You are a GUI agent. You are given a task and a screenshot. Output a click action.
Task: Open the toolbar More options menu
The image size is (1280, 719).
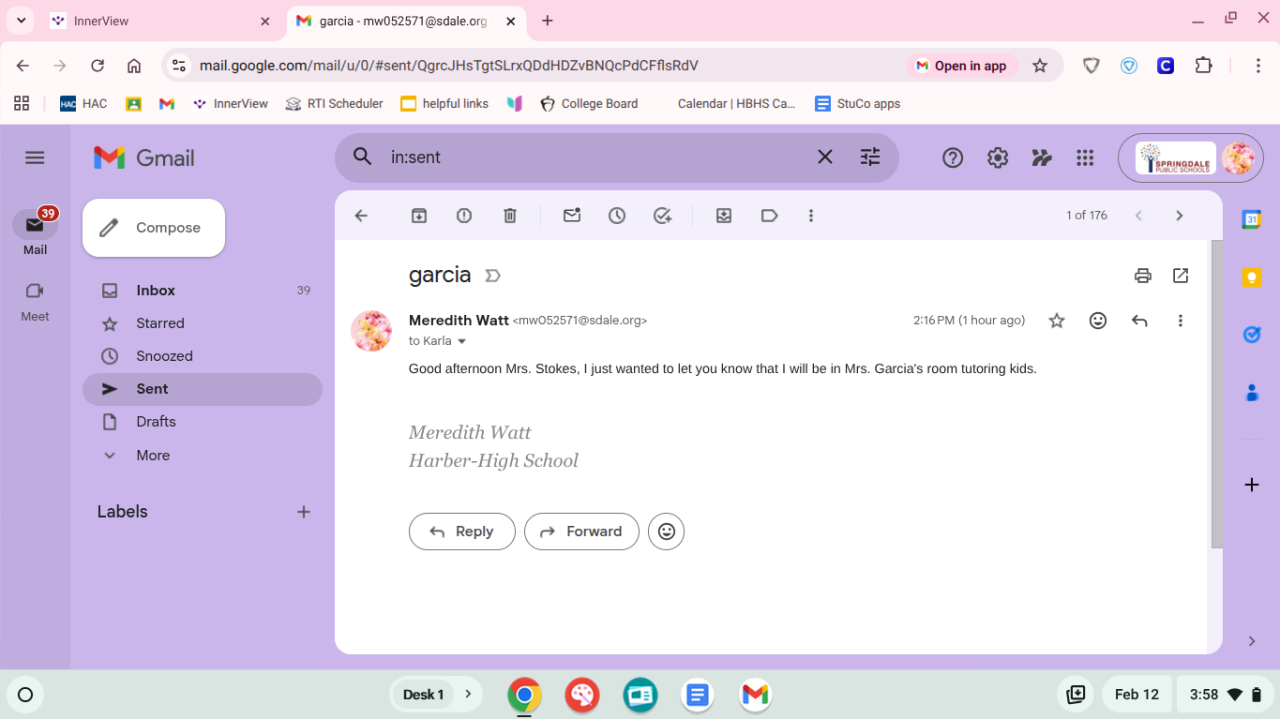811,216
